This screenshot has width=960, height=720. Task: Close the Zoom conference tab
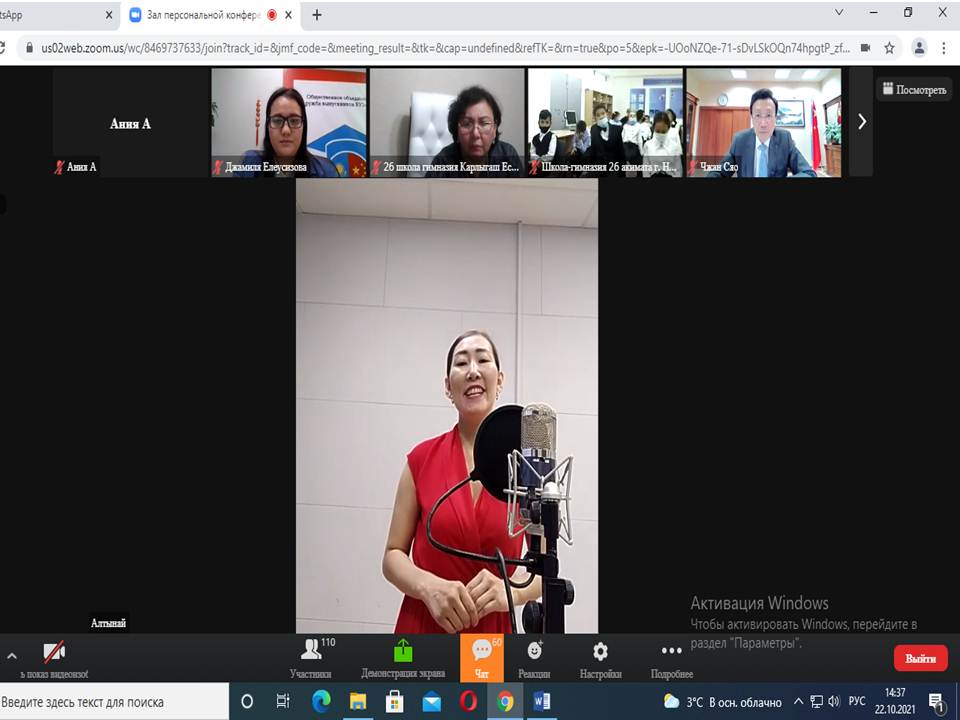click(288, 15)
